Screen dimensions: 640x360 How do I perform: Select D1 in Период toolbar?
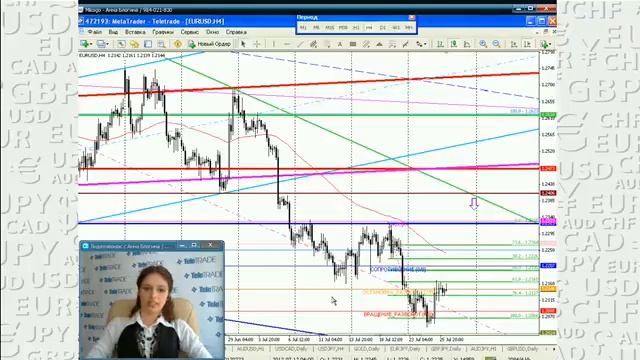[382, 27]
